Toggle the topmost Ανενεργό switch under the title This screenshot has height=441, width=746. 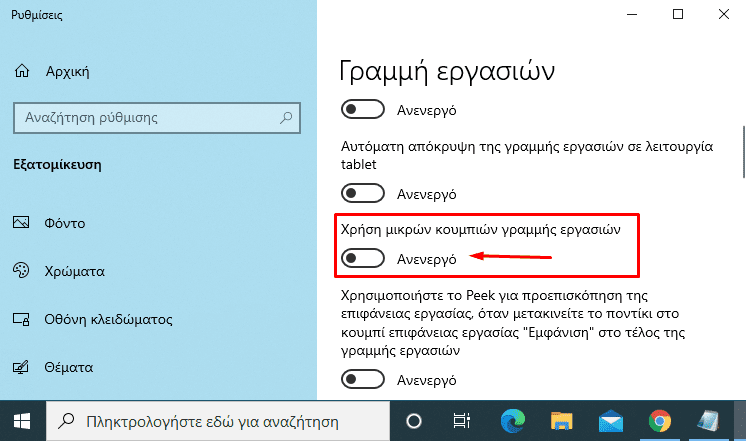(x=363, y=109)
